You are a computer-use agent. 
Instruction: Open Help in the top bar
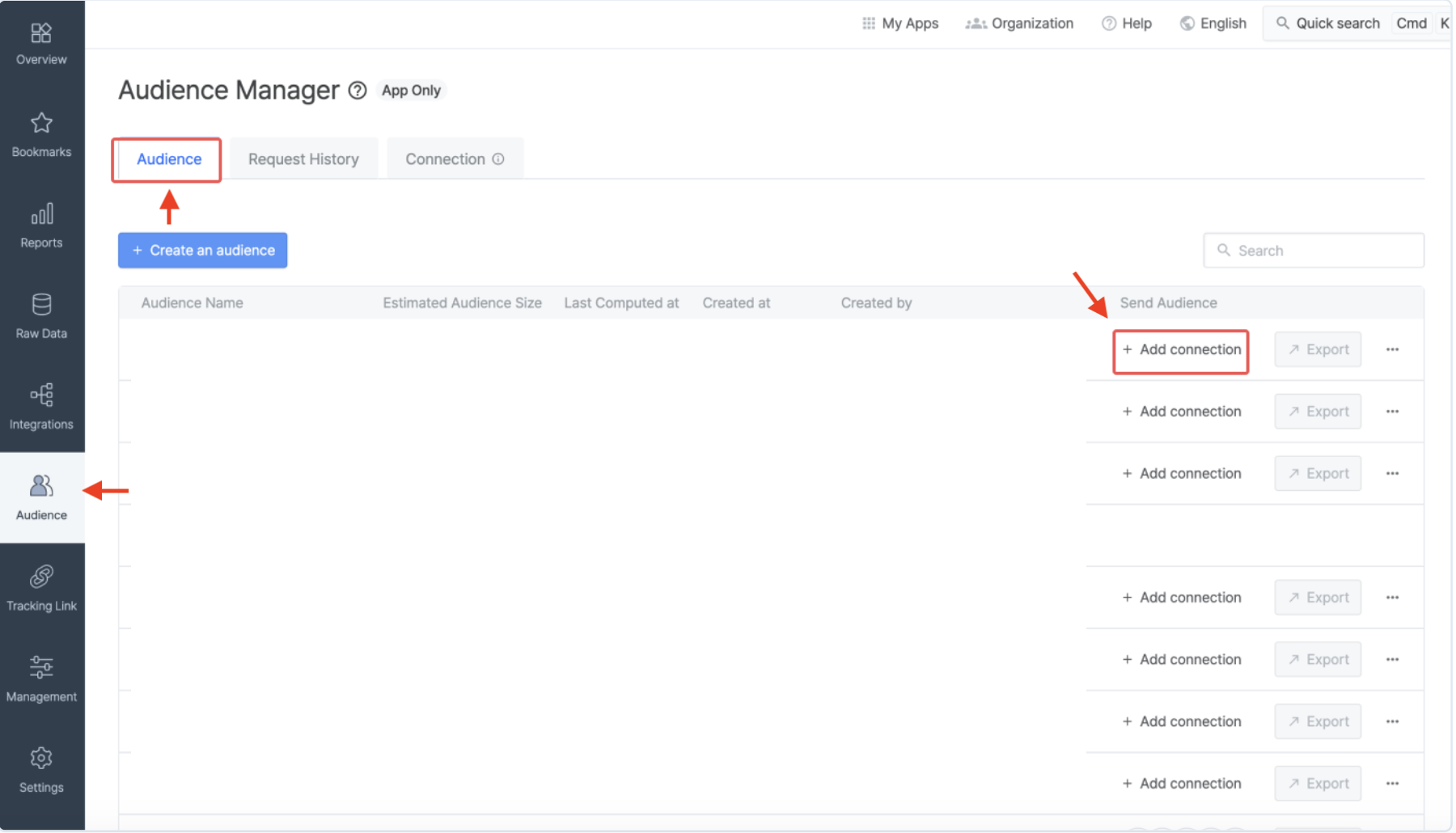pos(1127,23)
